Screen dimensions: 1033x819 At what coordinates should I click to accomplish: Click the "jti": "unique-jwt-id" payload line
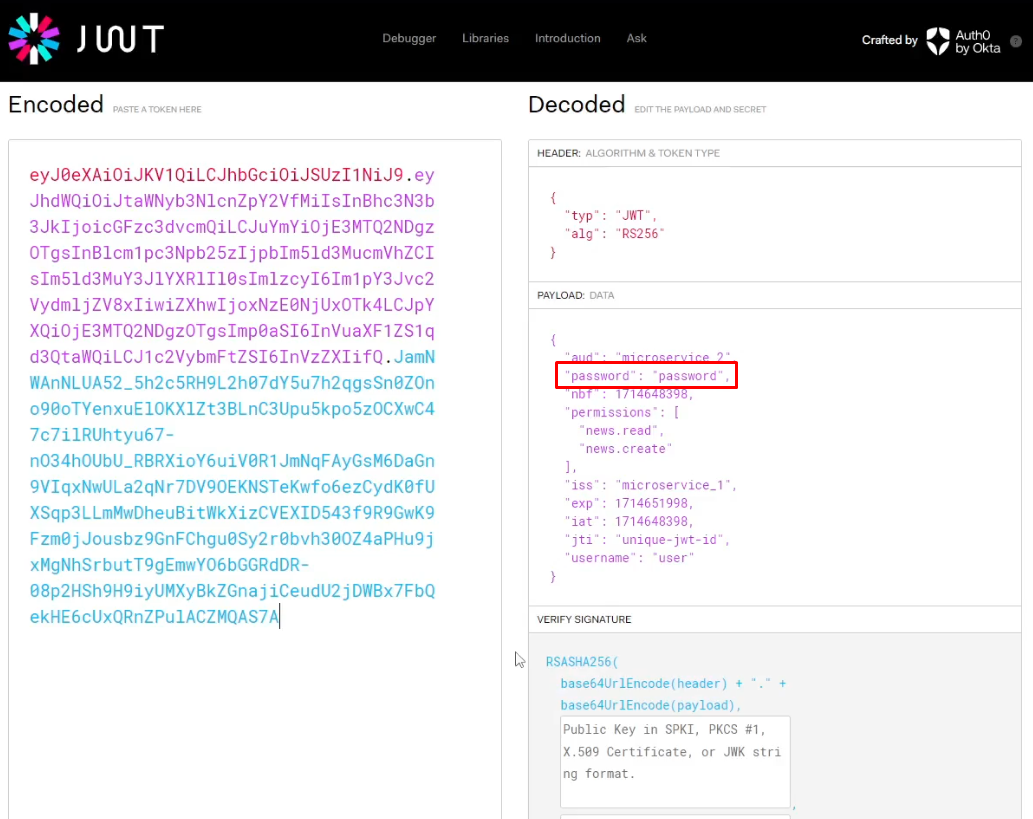(x=647, y=540)
